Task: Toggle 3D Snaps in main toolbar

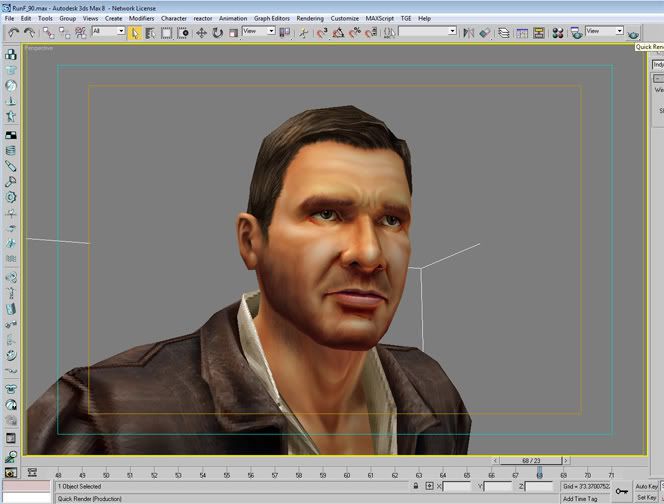Action: coord(322,32)
